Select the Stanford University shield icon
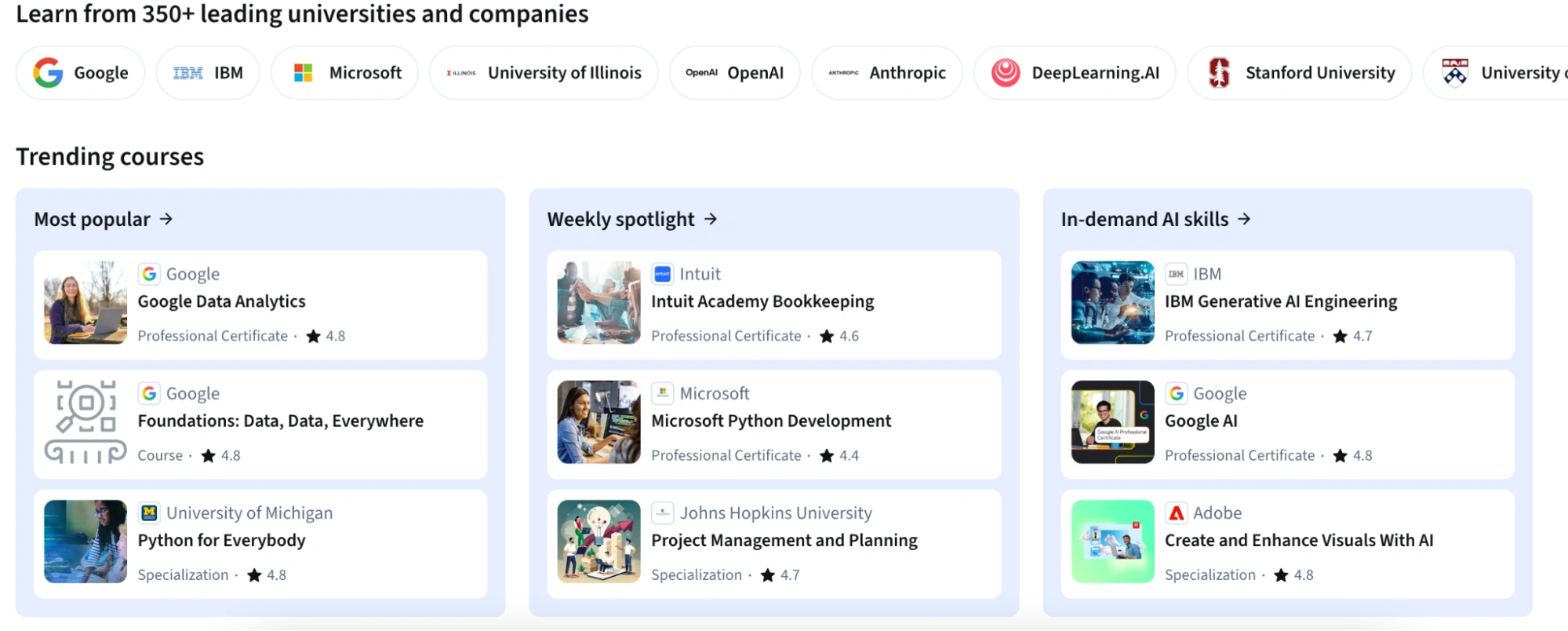 pos(1218,72)
